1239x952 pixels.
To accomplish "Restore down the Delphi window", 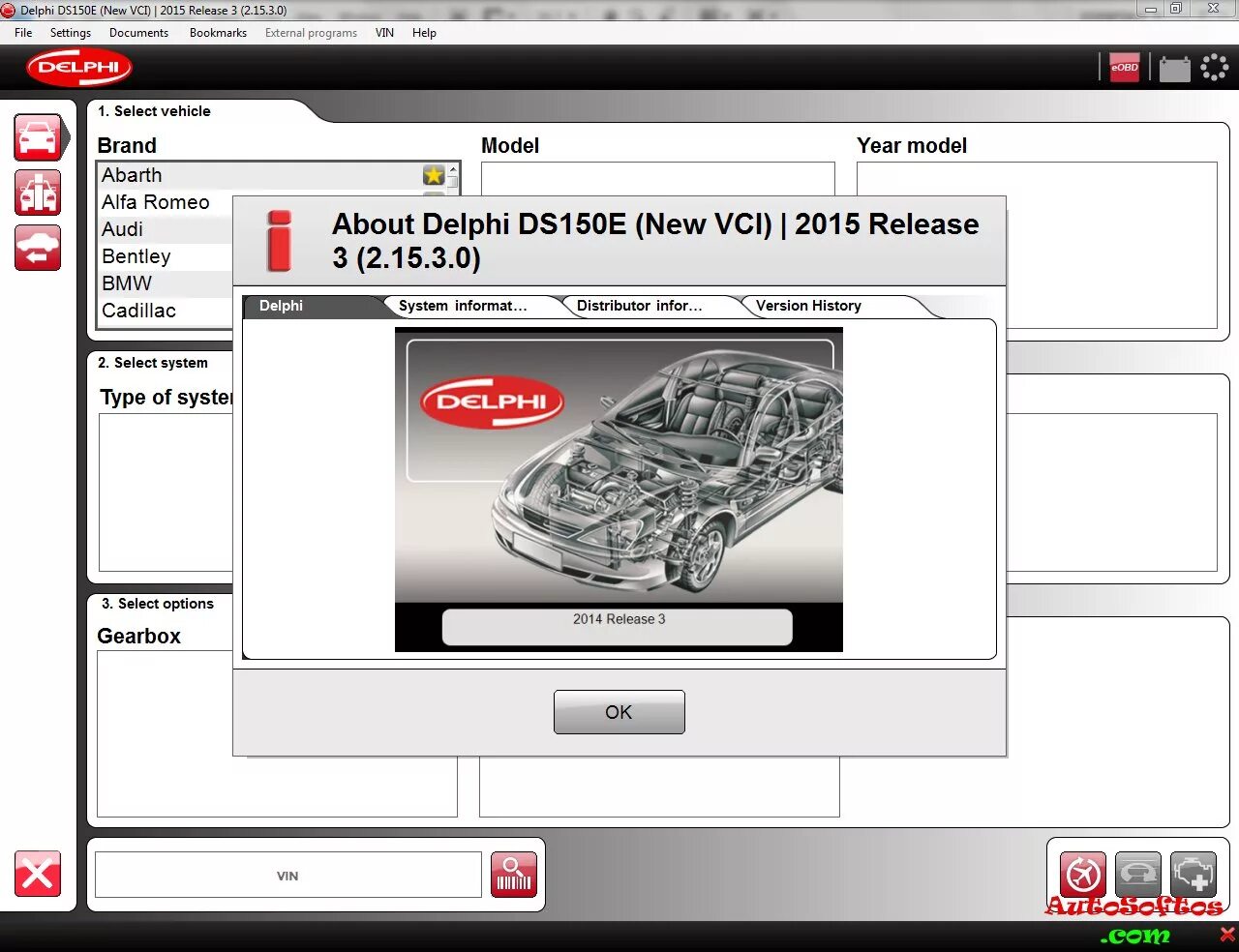I will tap(1176, 9).
